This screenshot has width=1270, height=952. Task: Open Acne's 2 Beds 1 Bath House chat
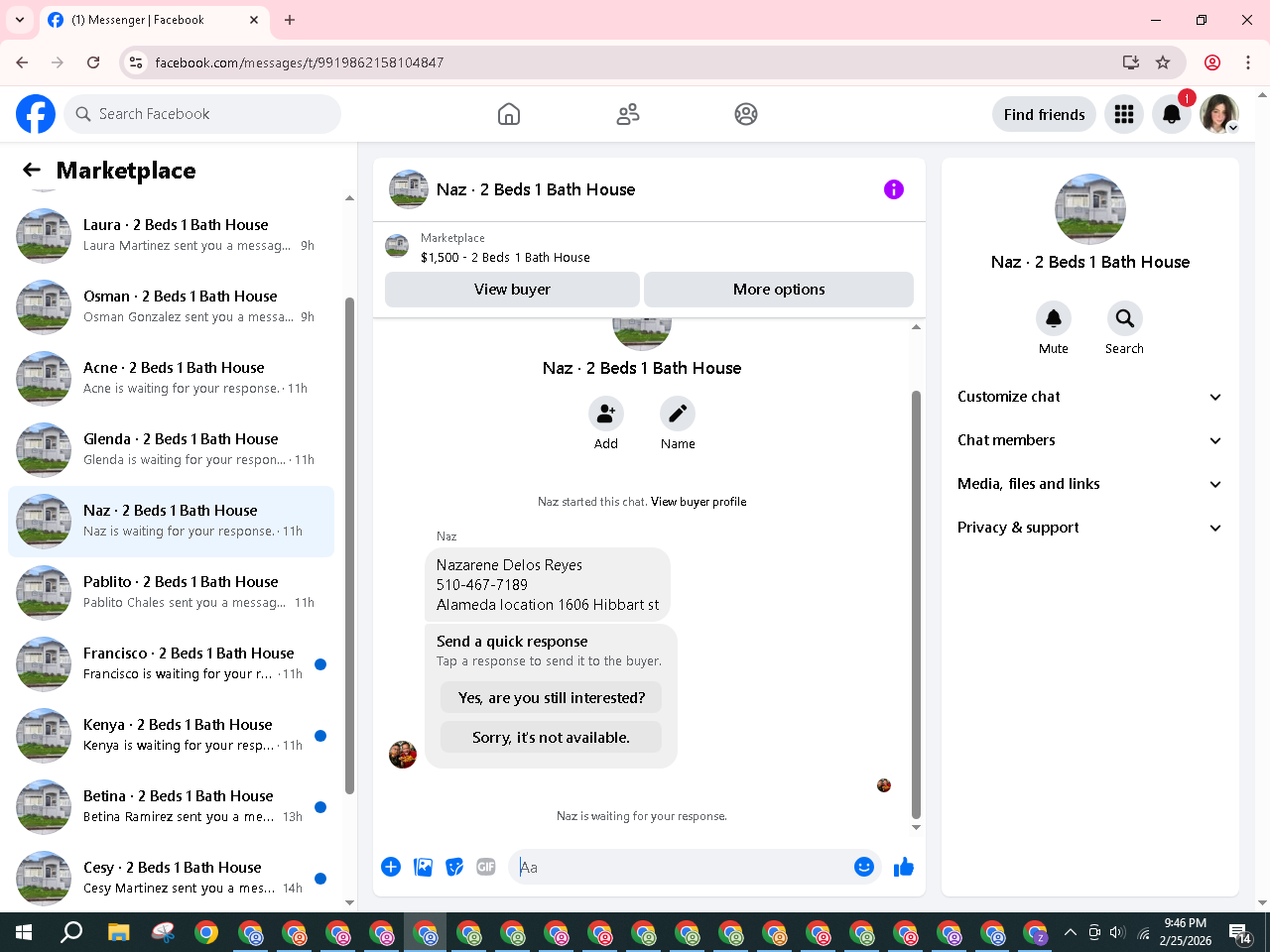(171, 379)
